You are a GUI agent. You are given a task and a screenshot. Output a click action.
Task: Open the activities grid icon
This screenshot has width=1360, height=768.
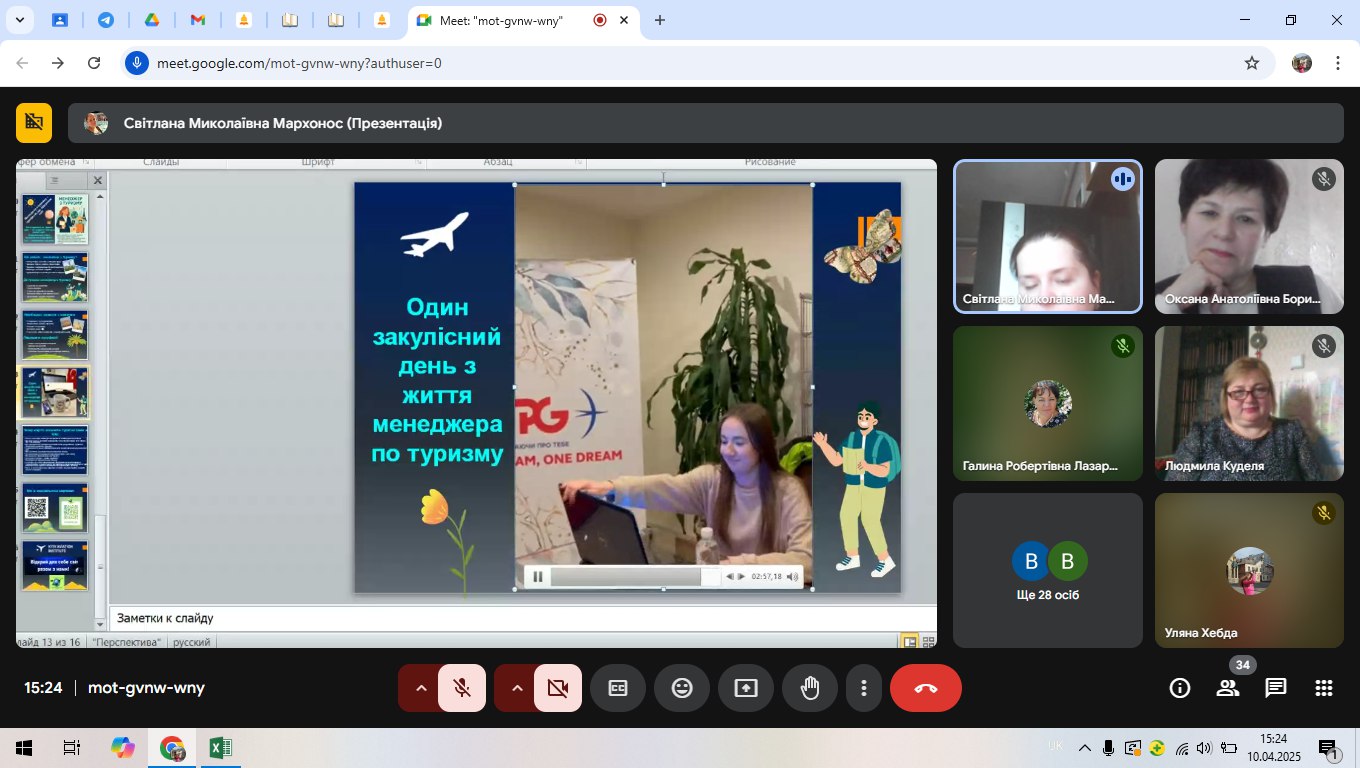1324,688
